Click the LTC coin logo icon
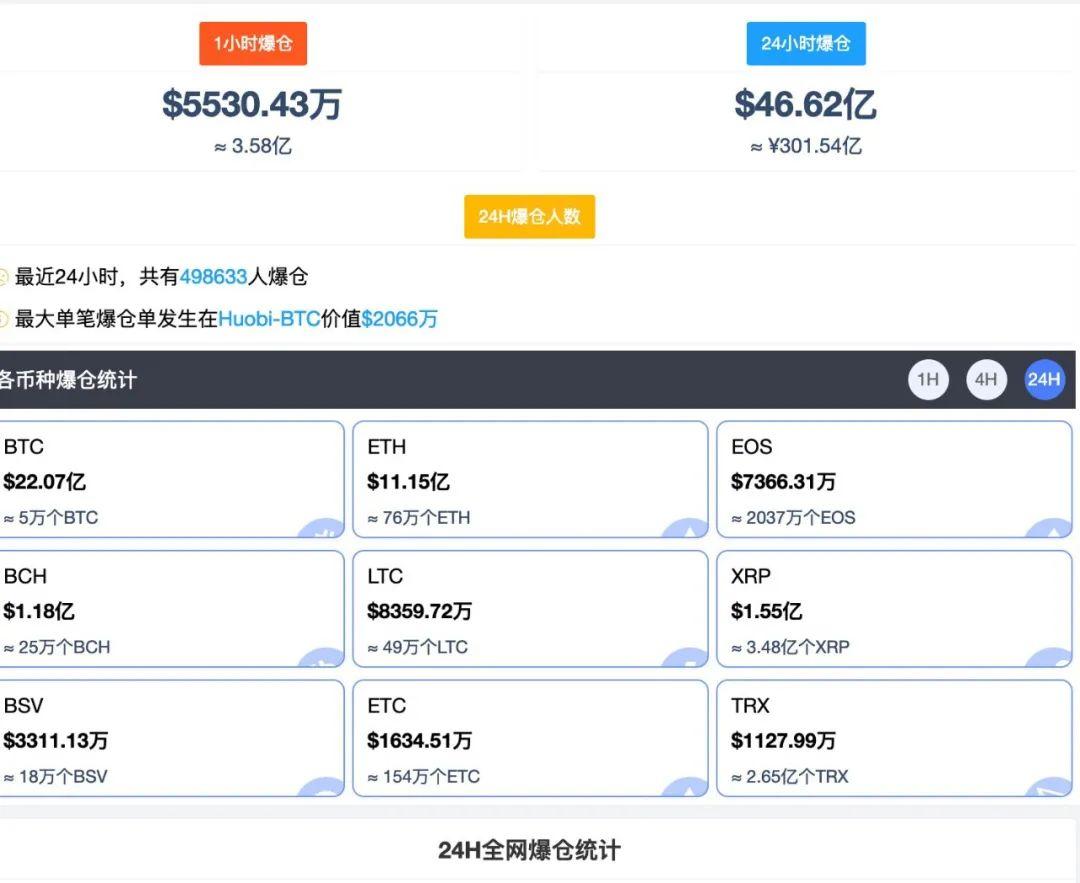This screenshot has height=883, width=1080. [685, 660]
